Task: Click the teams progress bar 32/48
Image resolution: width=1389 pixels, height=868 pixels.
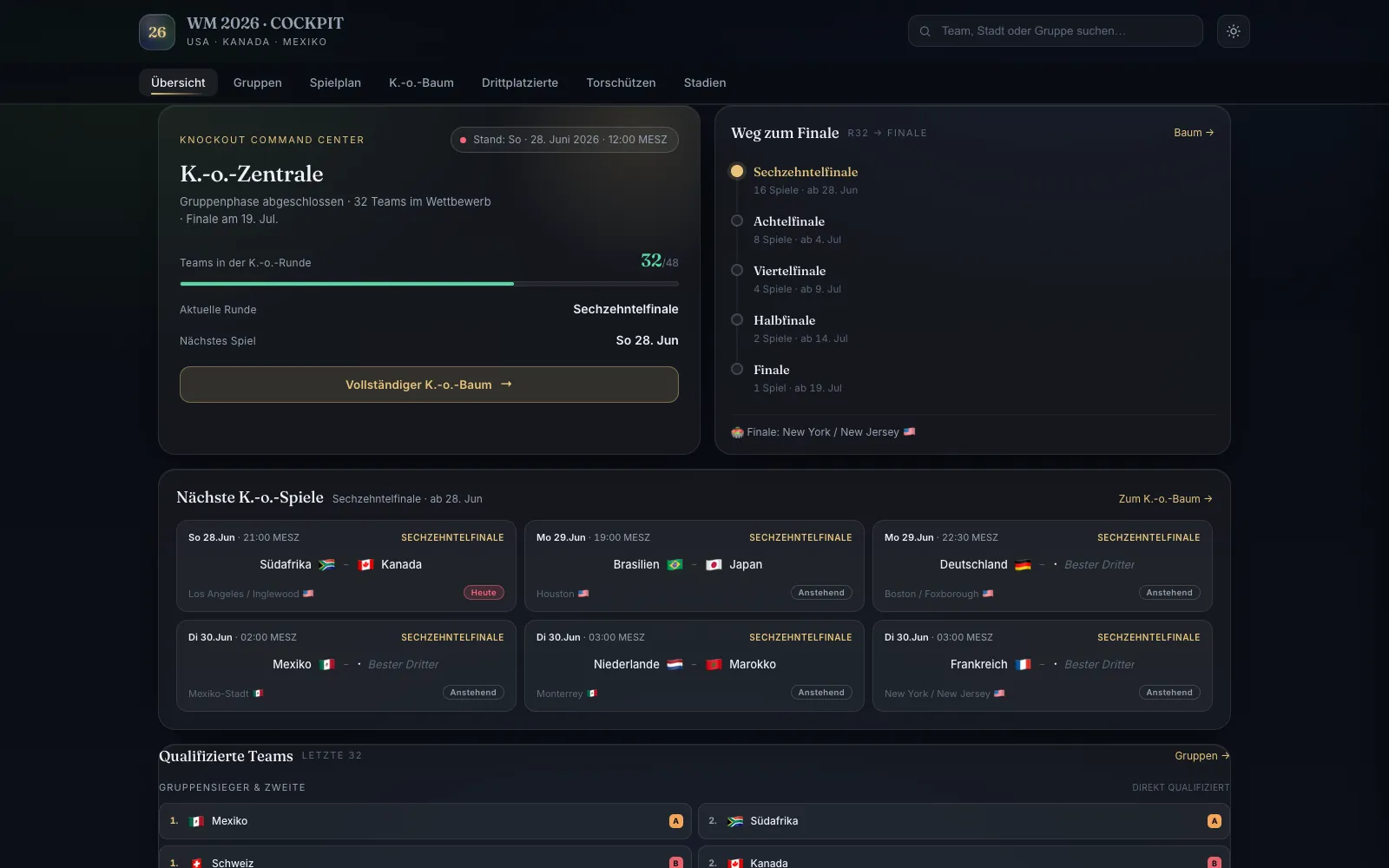Action: click(x=429, y=284)
